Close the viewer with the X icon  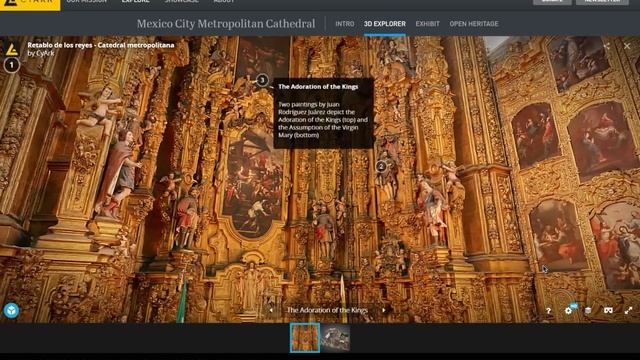pos(627,46)
